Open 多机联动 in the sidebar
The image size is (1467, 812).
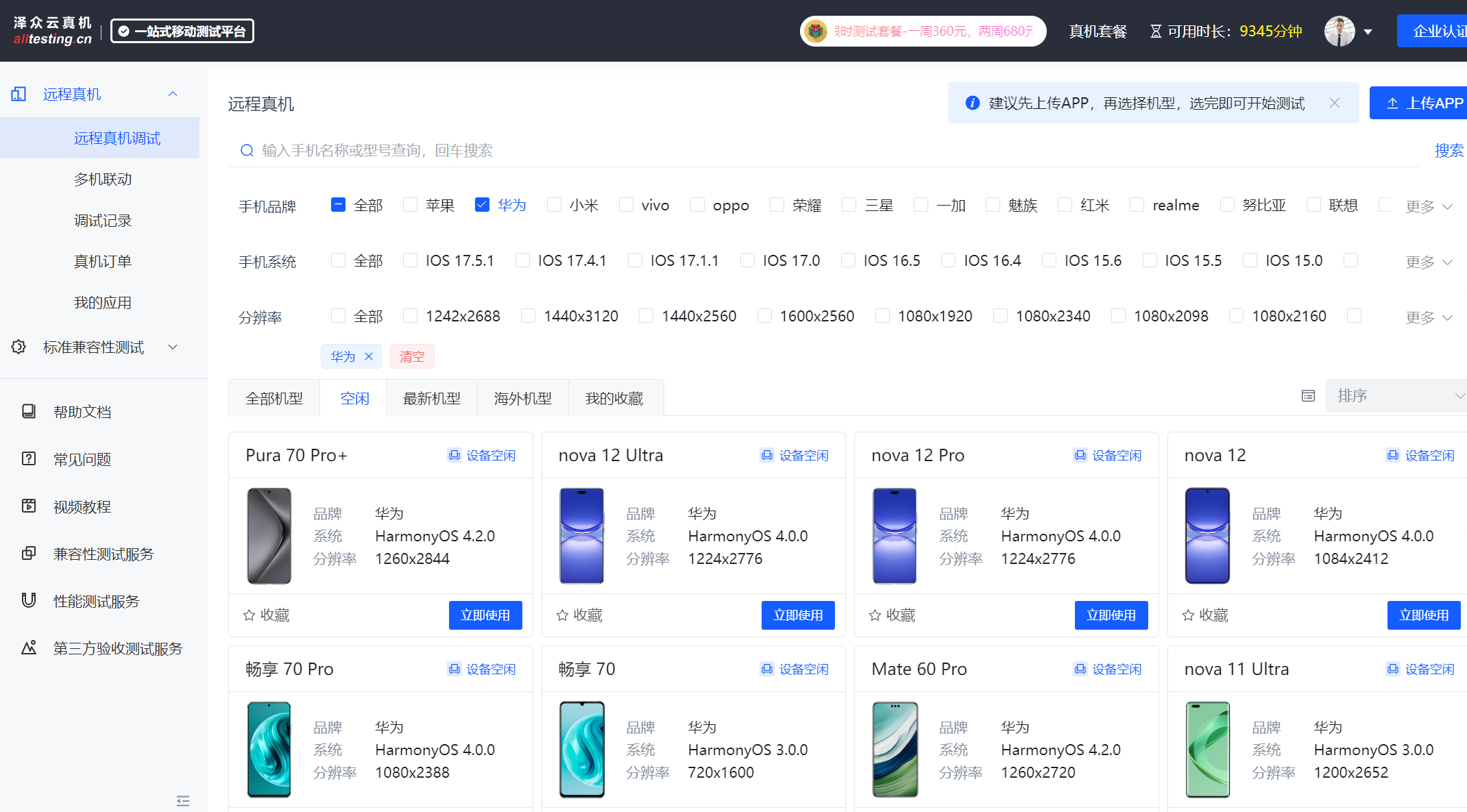(x=103, y=179)
